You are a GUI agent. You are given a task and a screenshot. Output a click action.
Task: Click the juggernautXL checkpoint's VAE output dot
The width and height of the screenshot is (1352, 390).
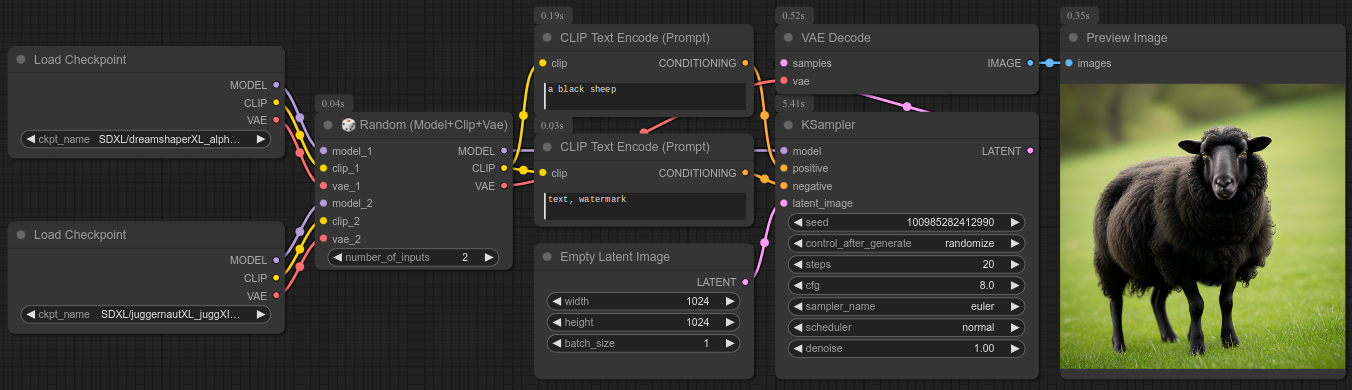[x=277, y=295]
